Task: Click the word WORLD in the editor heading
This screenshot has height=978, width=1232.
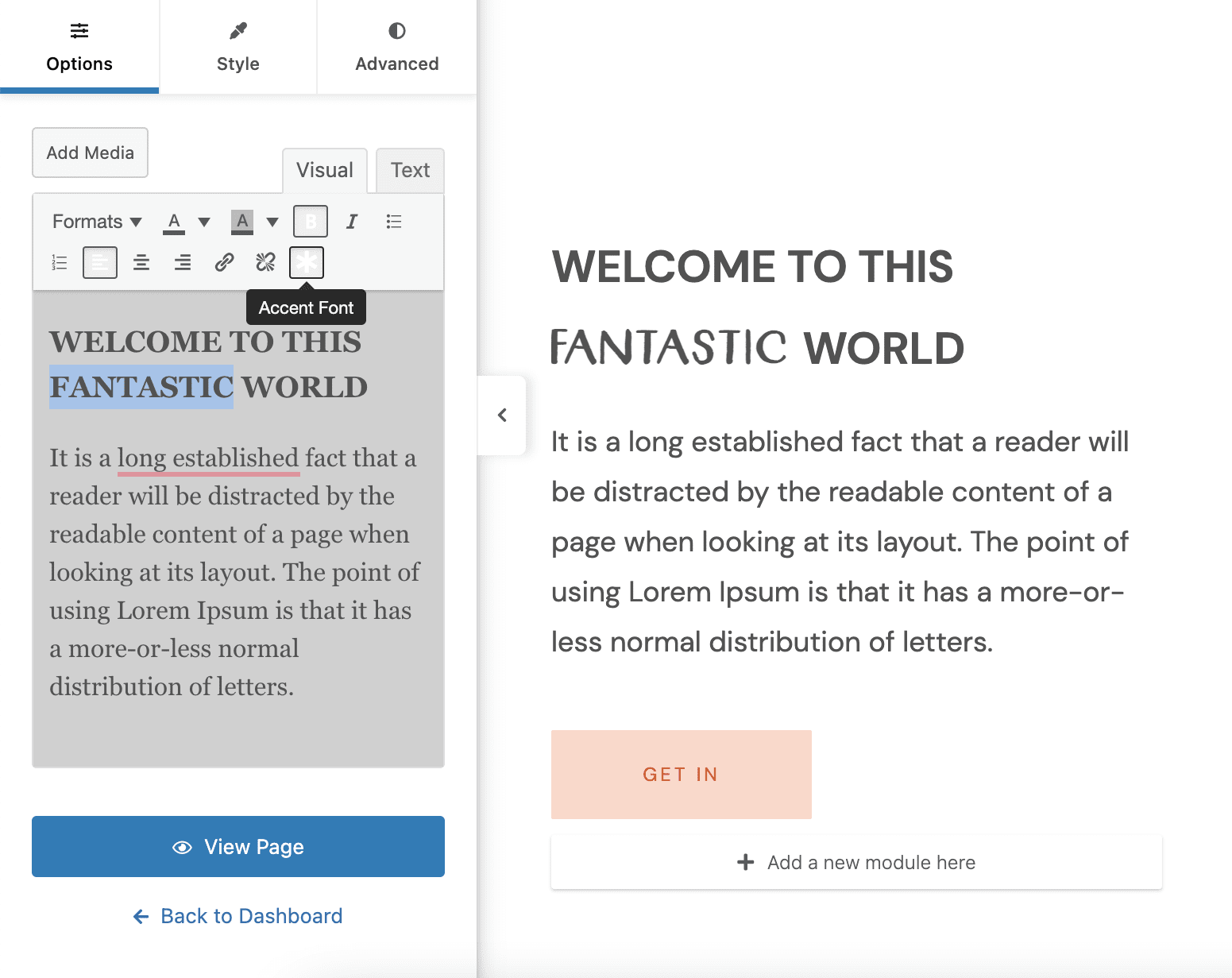Action: [x=305, y=387]
